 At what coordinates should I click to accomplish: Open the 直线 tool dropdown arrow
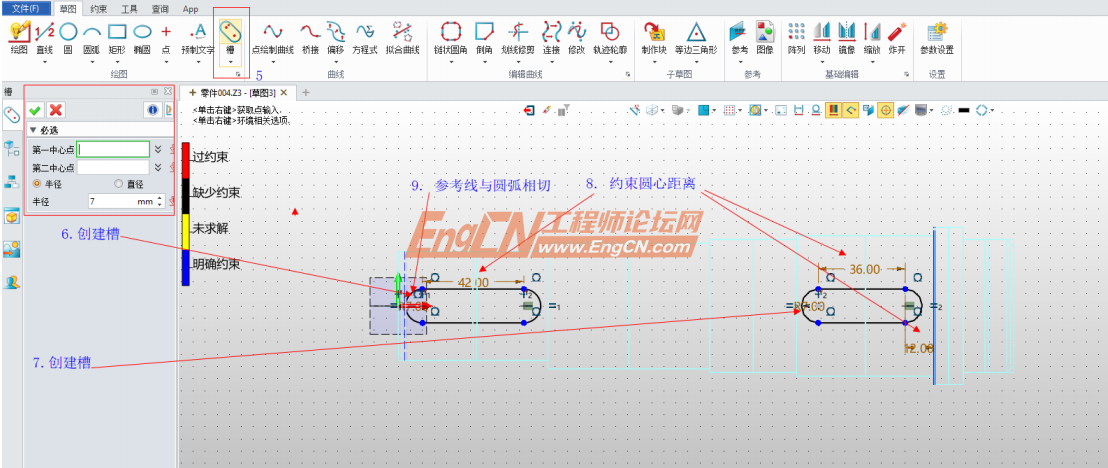(x=45, y=62)
